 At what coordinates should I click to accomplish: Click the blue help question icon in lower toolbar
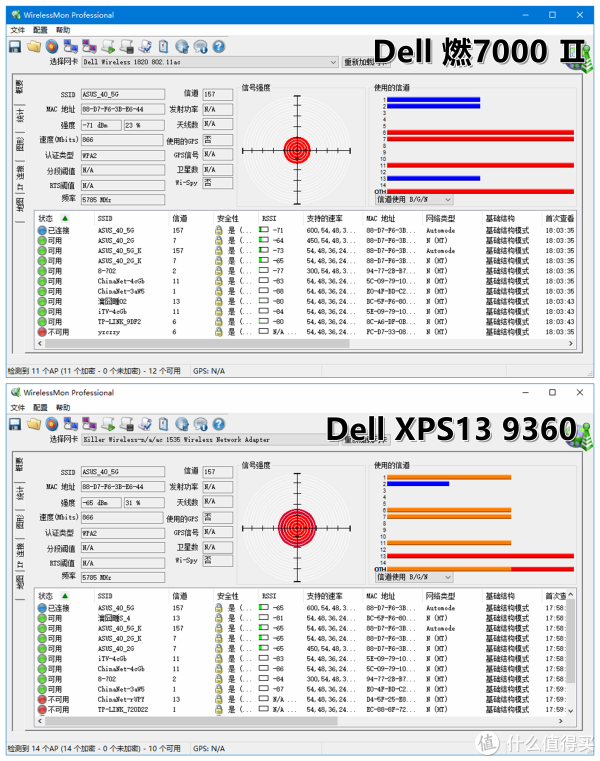coord(219,424)
